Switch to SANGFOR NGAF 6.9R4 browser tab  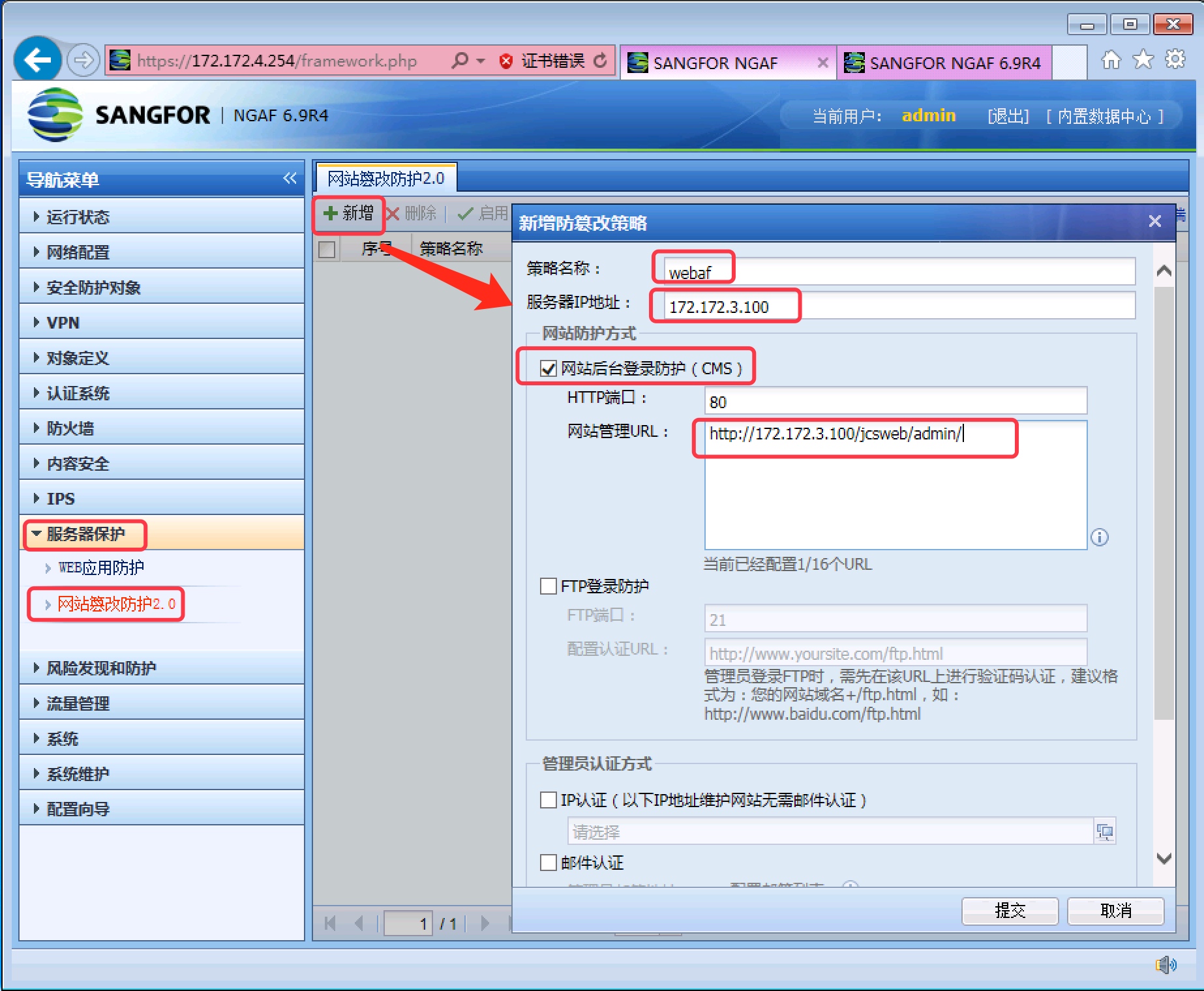944,63
